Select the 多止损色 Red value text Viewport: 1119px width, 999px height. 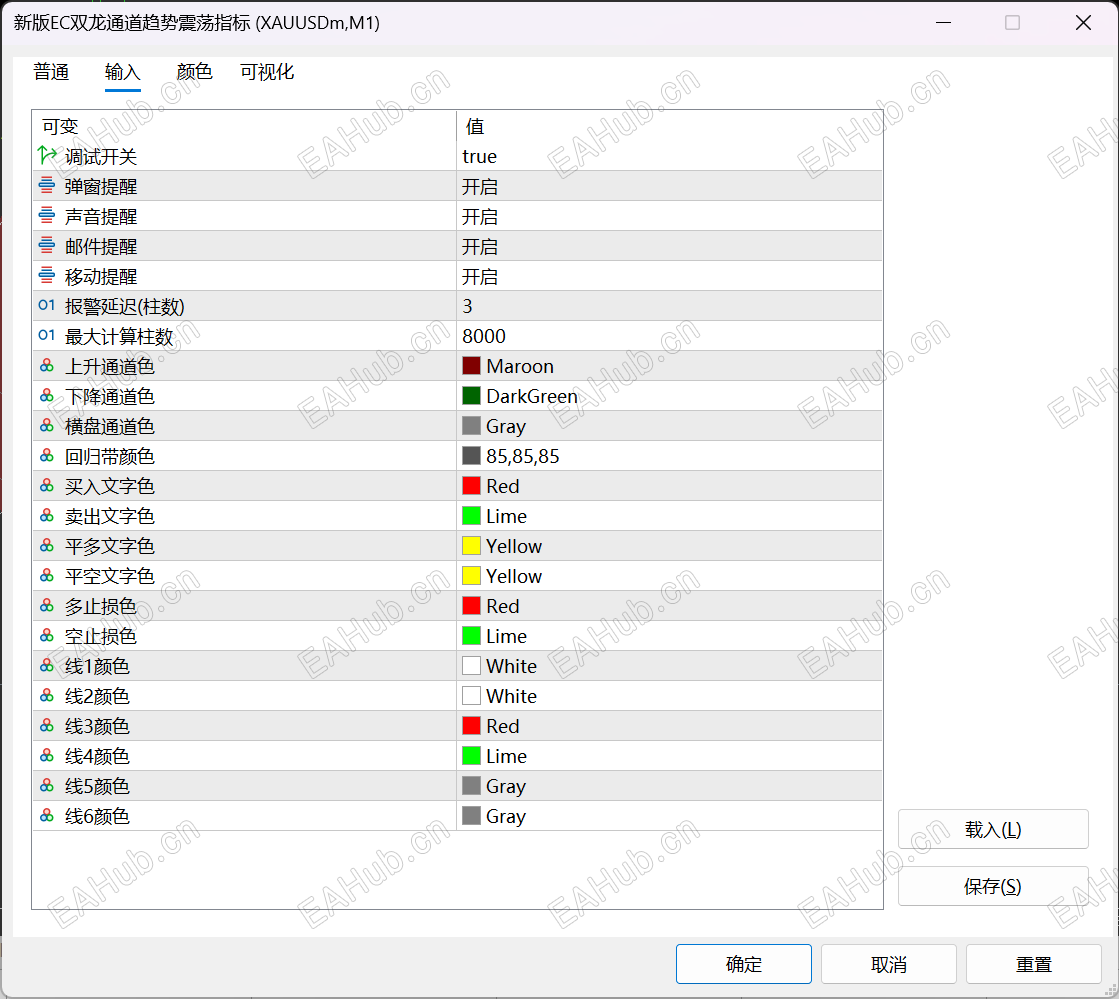point(502,606)
